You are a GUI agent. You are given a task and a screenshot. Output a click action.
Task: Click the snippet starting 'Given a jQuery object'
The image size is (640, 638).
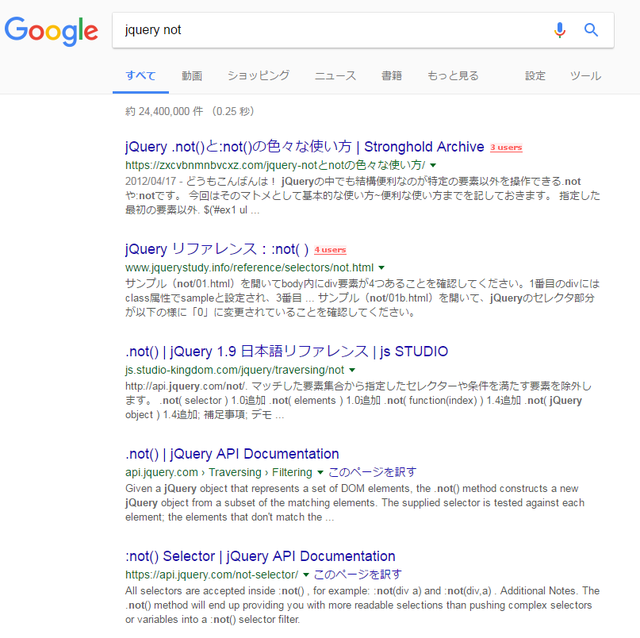click(x=355, y=503)
